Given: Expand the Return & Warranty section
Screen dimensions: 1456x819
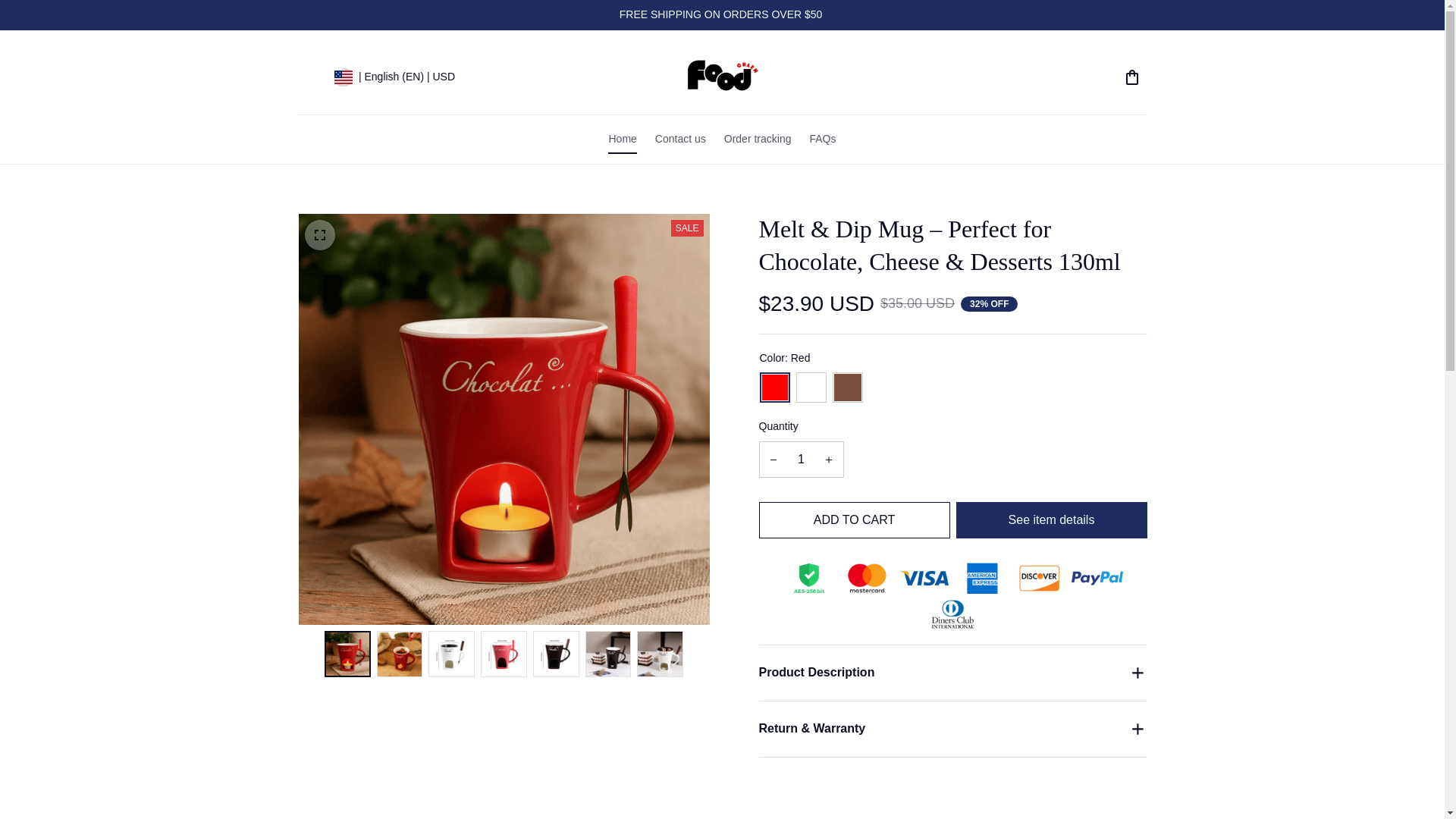Looking at the screenshot, I should [x=952, y=729].
